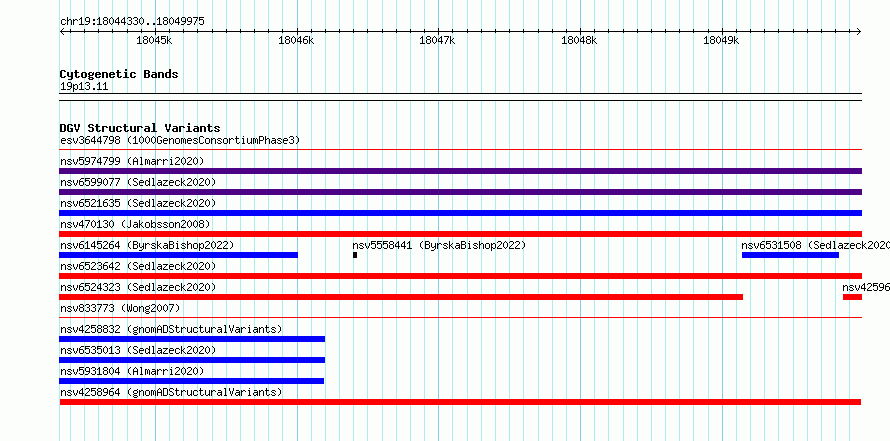The image size is (890, 441).
Task: Open the nsv6523642 (Sedlazeck2020) label
Action: click(x=138, y=266)
